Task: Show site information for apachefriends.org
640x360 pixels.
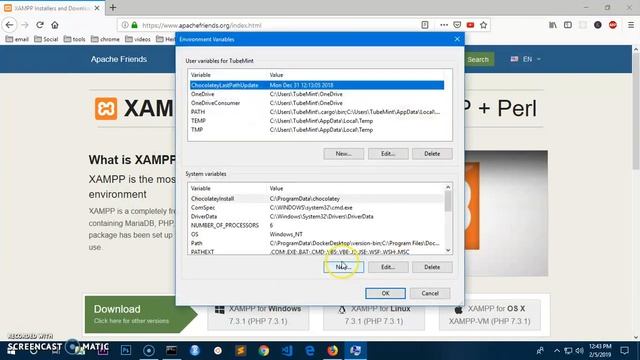Action: point(125,25)
